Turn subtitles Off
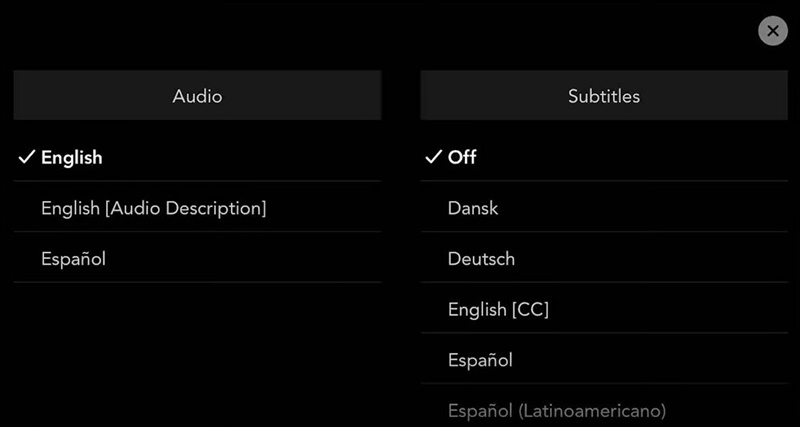The height and width of the screenshot is (427, 800). tap(604, 158)
